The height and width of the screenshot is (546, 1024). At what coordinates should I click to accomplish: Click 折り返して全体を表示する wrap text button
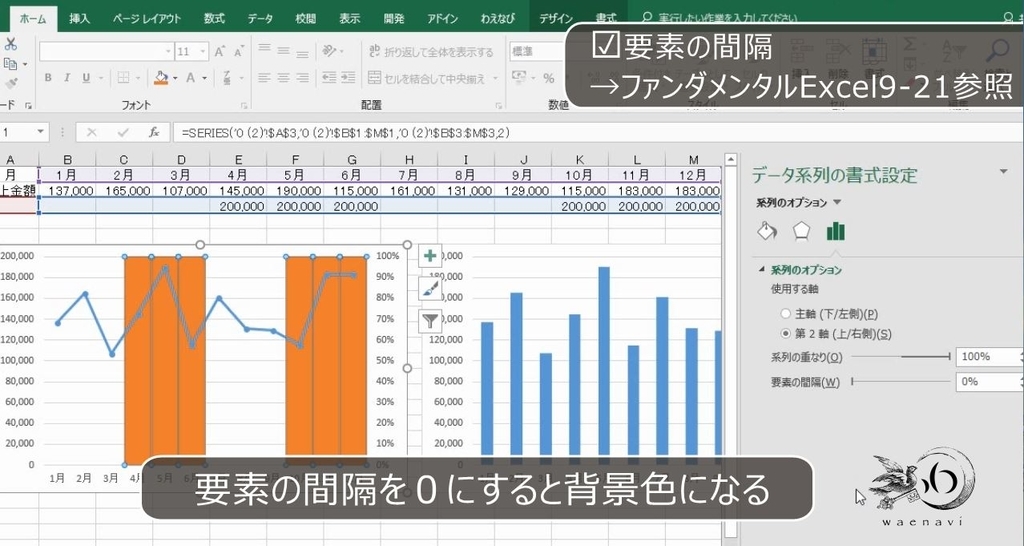tap(431, 52)
